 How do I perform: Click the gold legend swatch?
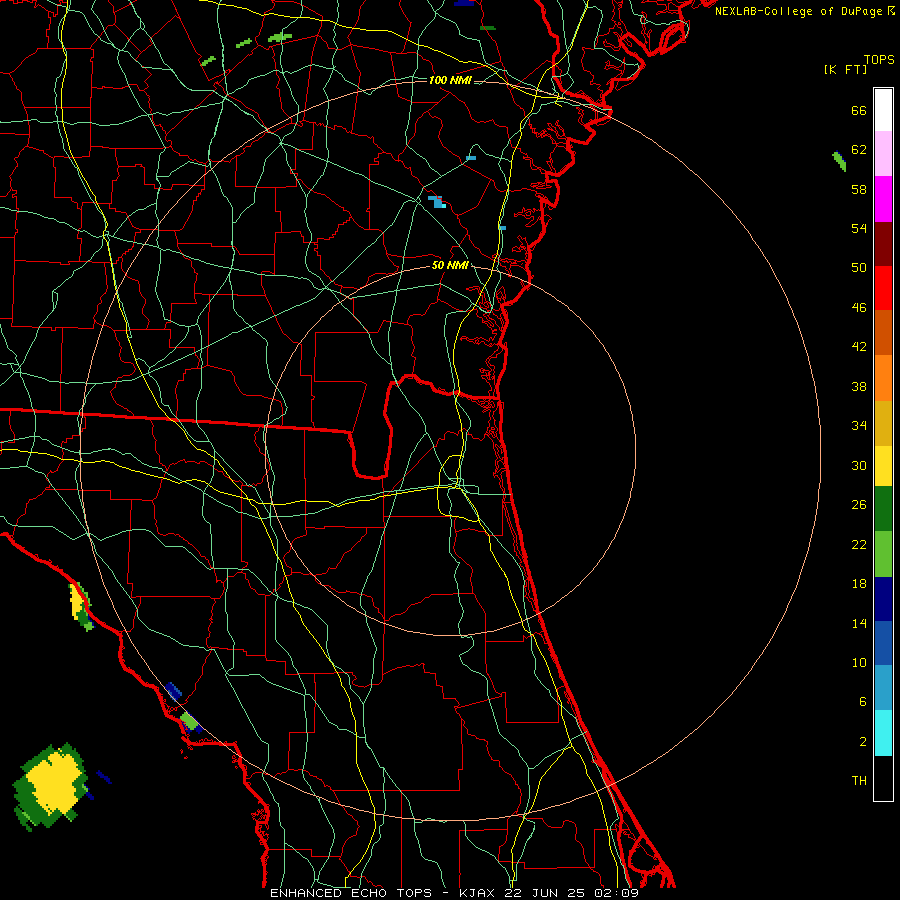tap(883, 424)
